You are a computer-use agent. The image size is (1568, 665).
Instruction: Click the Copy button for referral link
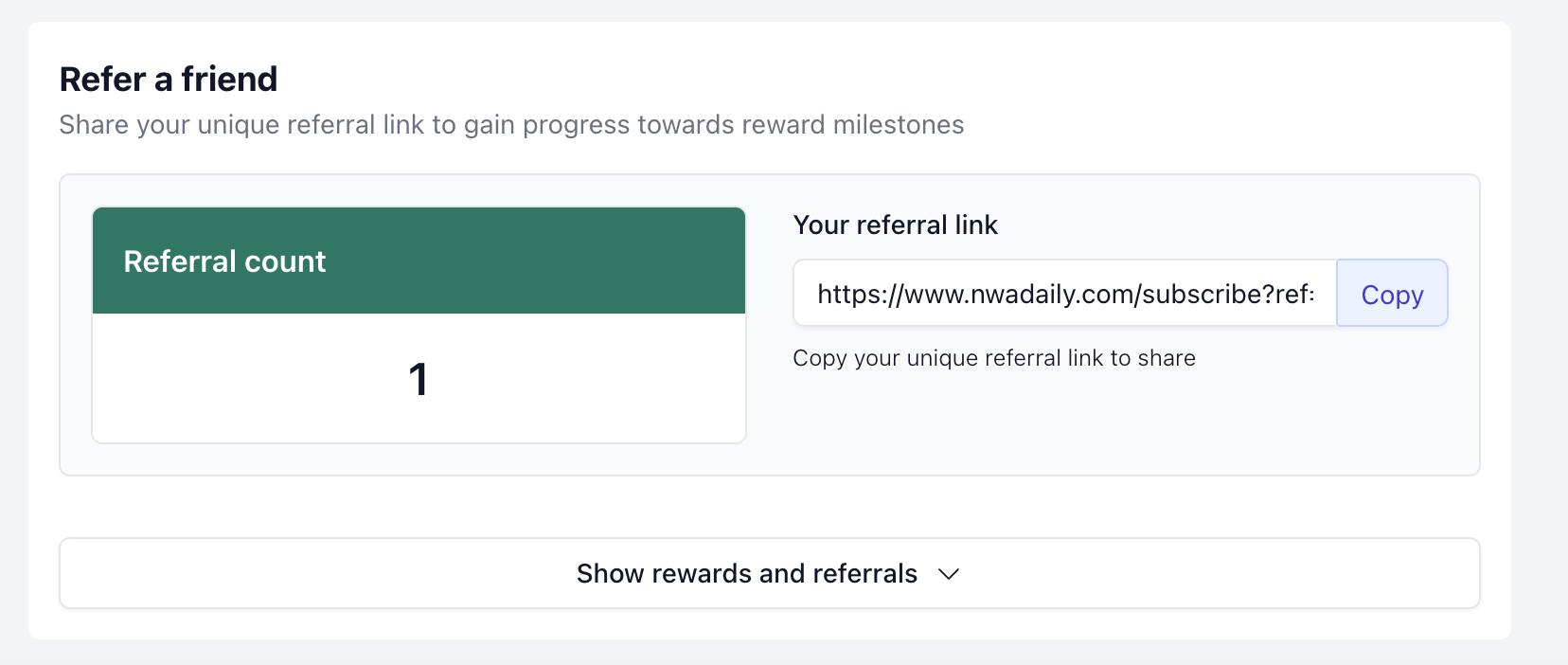tap(1392, 295)
